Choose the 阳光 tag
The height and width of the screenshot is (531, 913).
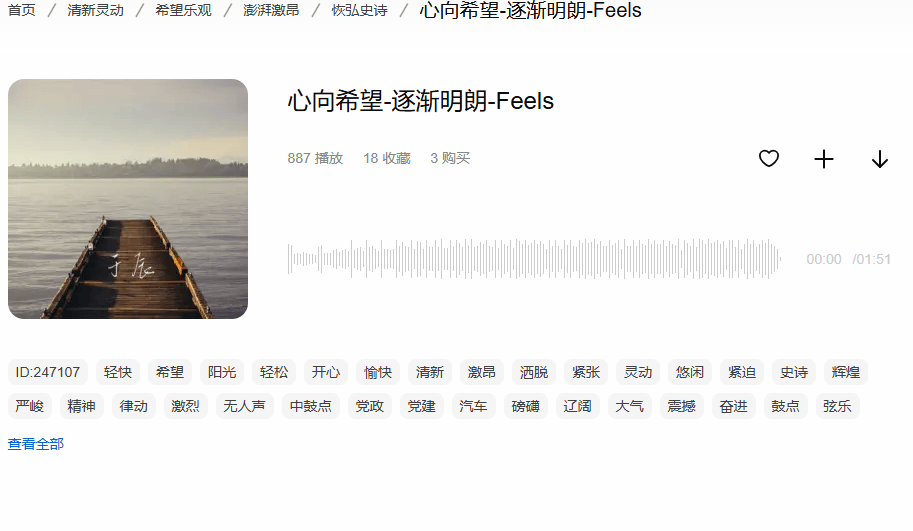click(x=222, y=372)
